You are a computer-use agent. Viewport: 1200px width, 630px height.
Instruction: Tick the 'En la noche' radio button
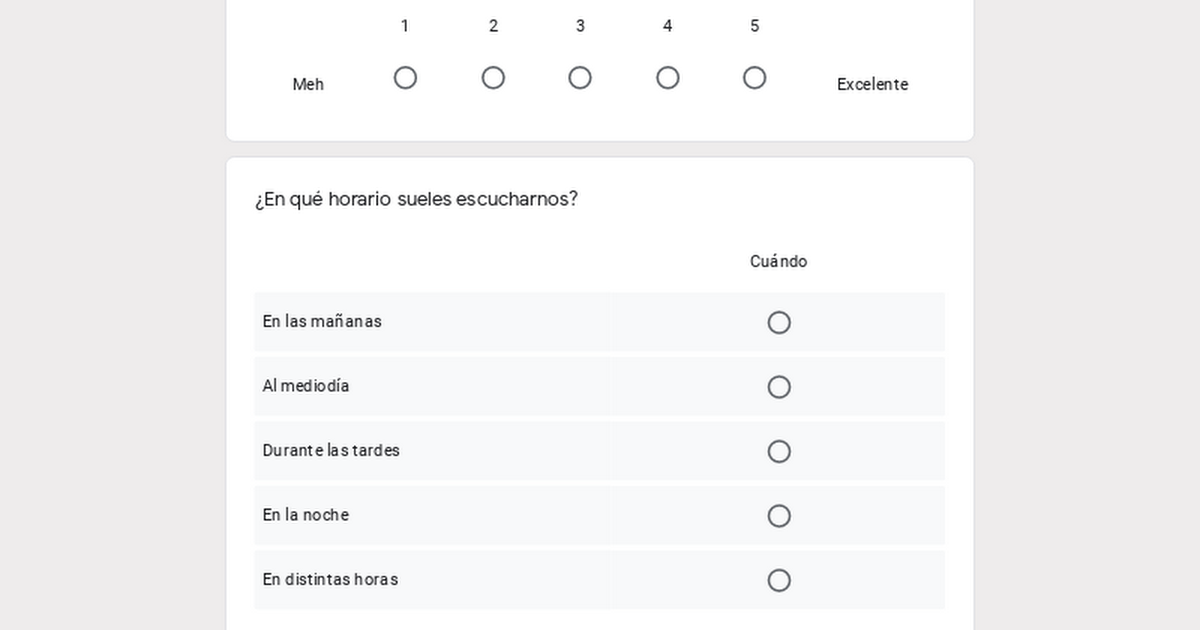(x=779, y=516)
